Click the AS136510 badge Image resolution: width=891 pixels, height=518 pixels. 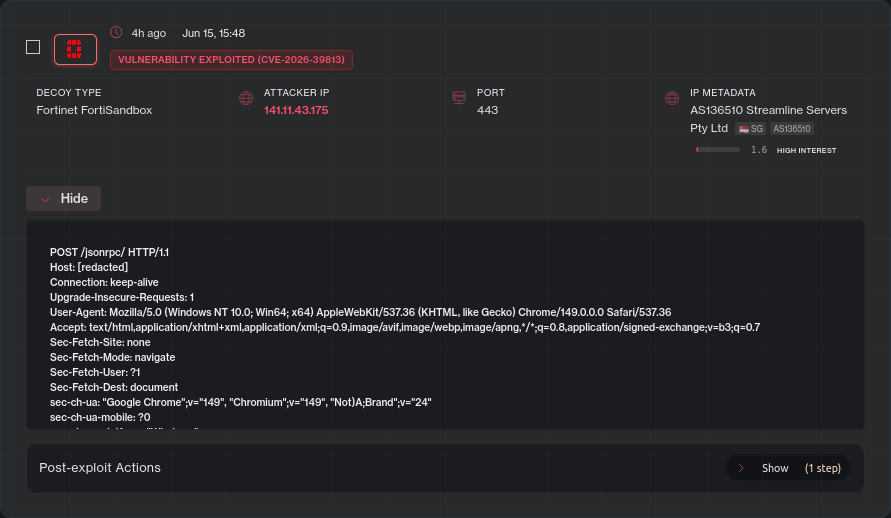point(792,129)
